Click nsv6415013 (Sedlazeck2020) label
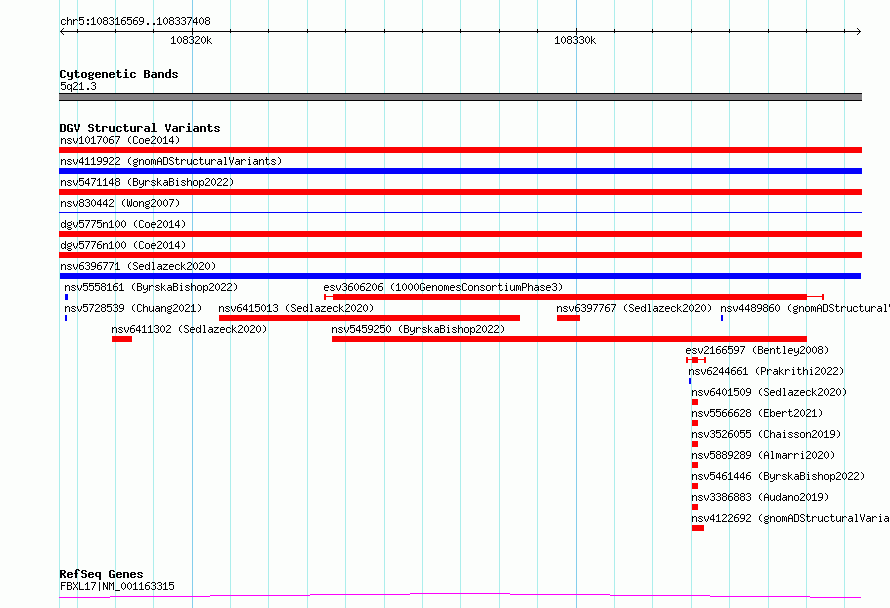890x608 pixels. (x=296, y=308)
